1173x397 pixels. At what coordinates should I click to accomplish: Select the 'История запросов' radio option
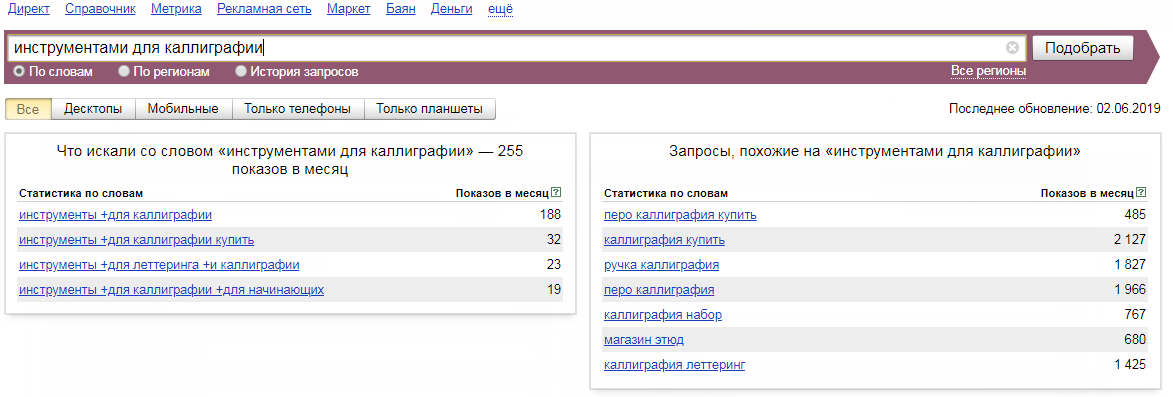(241, 72)
